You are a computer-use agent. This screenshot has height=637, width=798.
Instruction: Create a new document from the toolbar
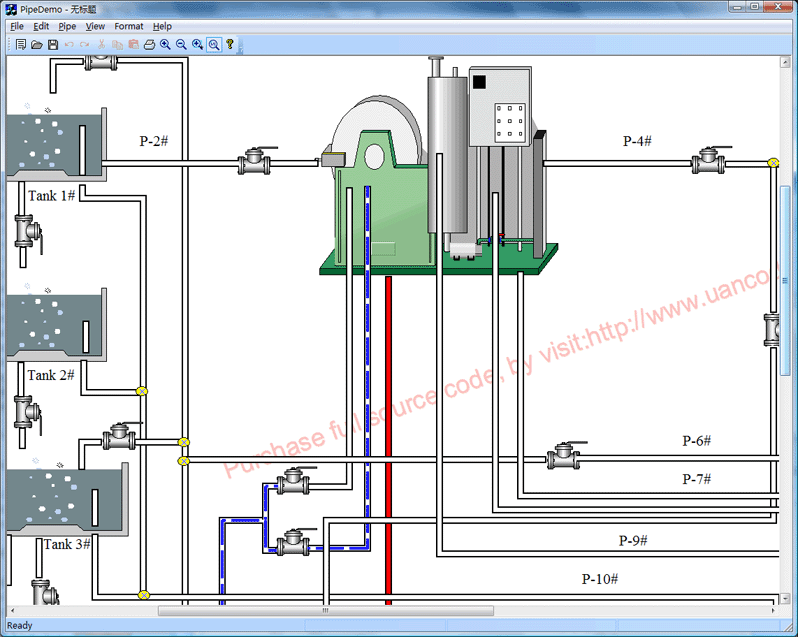[x=21, y=44]
